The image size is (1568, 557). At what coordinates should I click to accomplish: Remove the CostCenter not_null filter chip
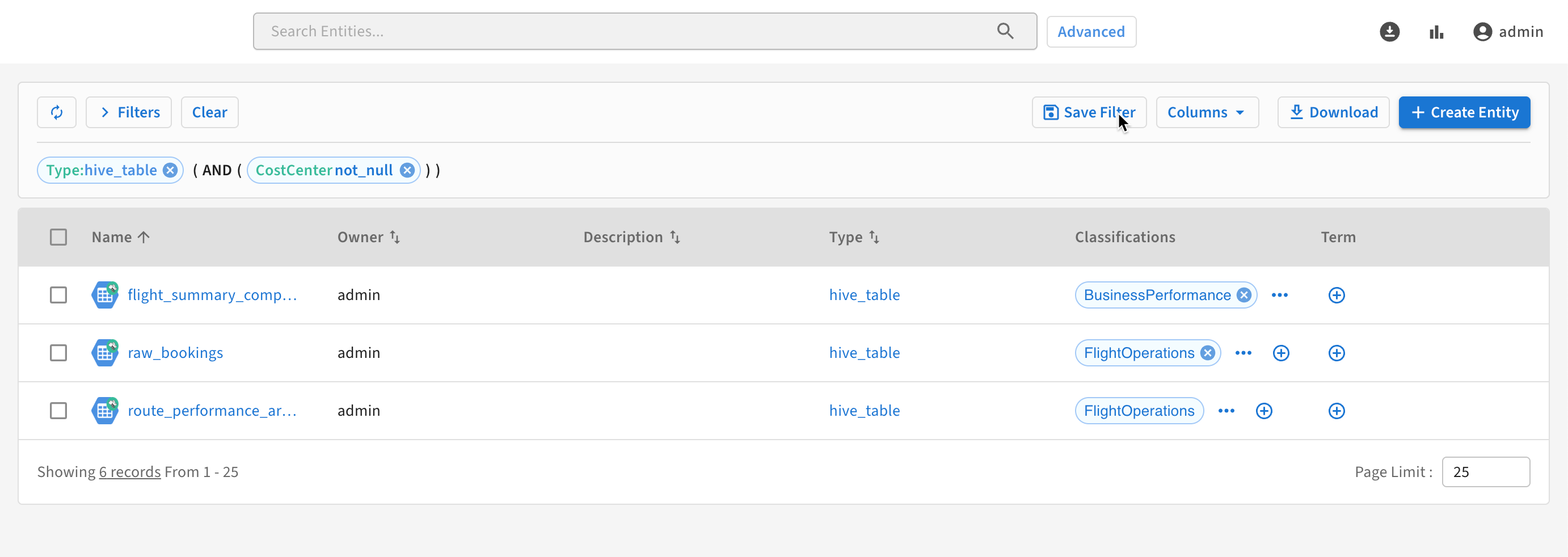[407, 171]
